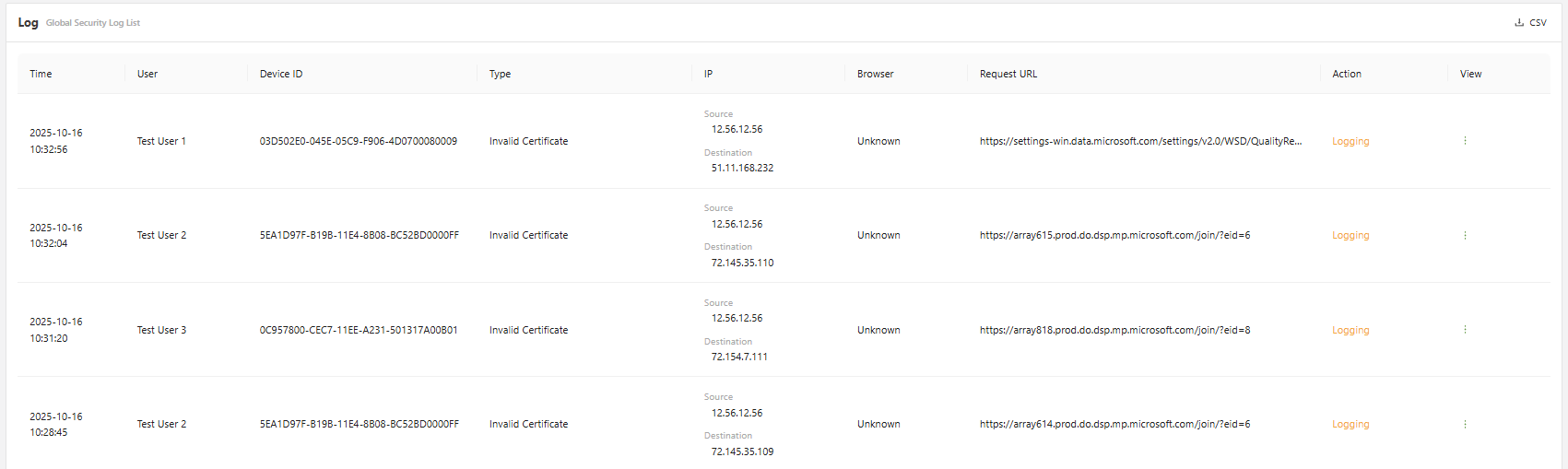The width and height of the screenshot is (1568, 469).
Task: Click the Logging action for Test User 3
Action: tap(1350, 330)
